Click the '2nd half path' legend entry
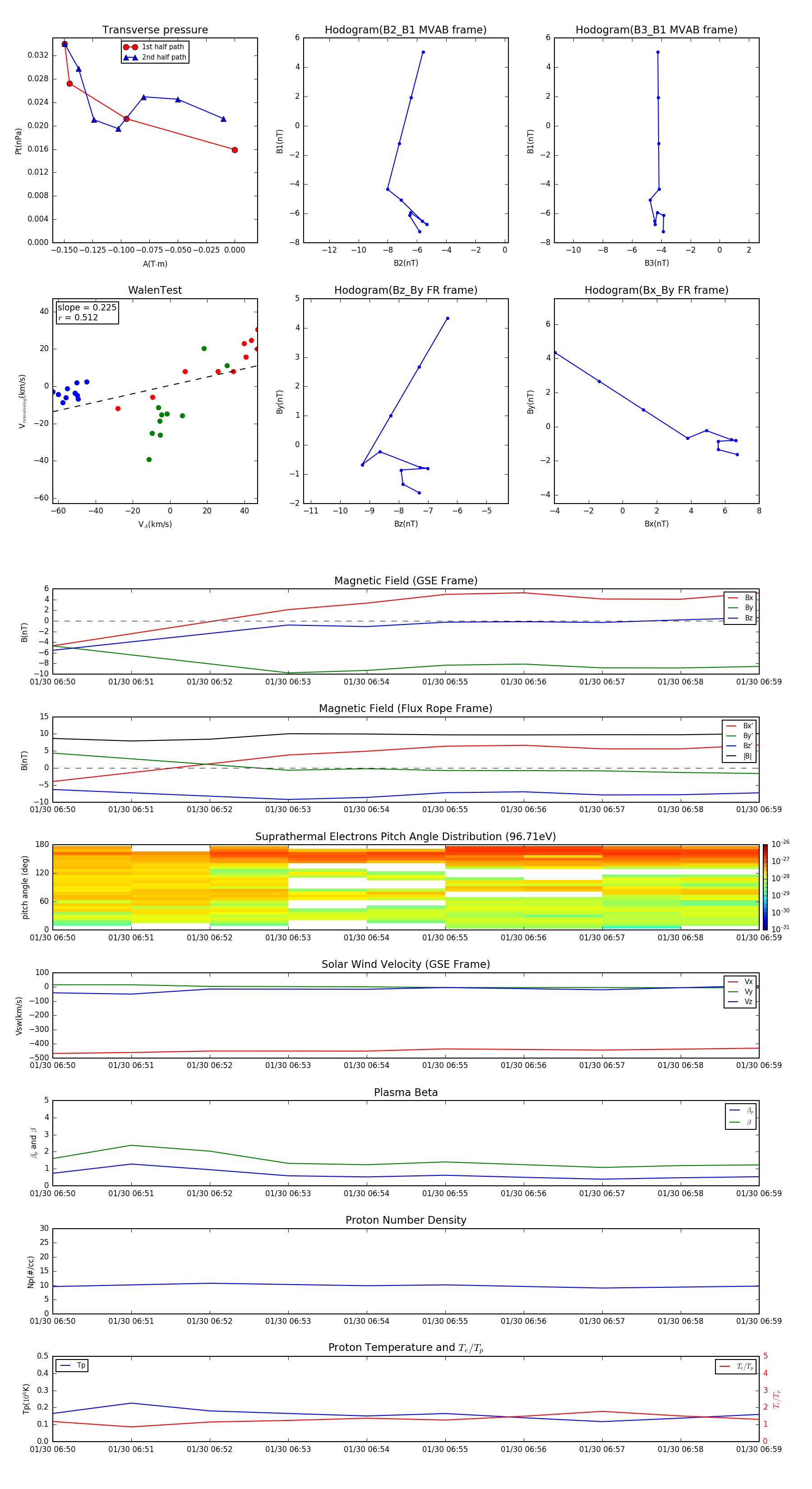 (155, 57)
